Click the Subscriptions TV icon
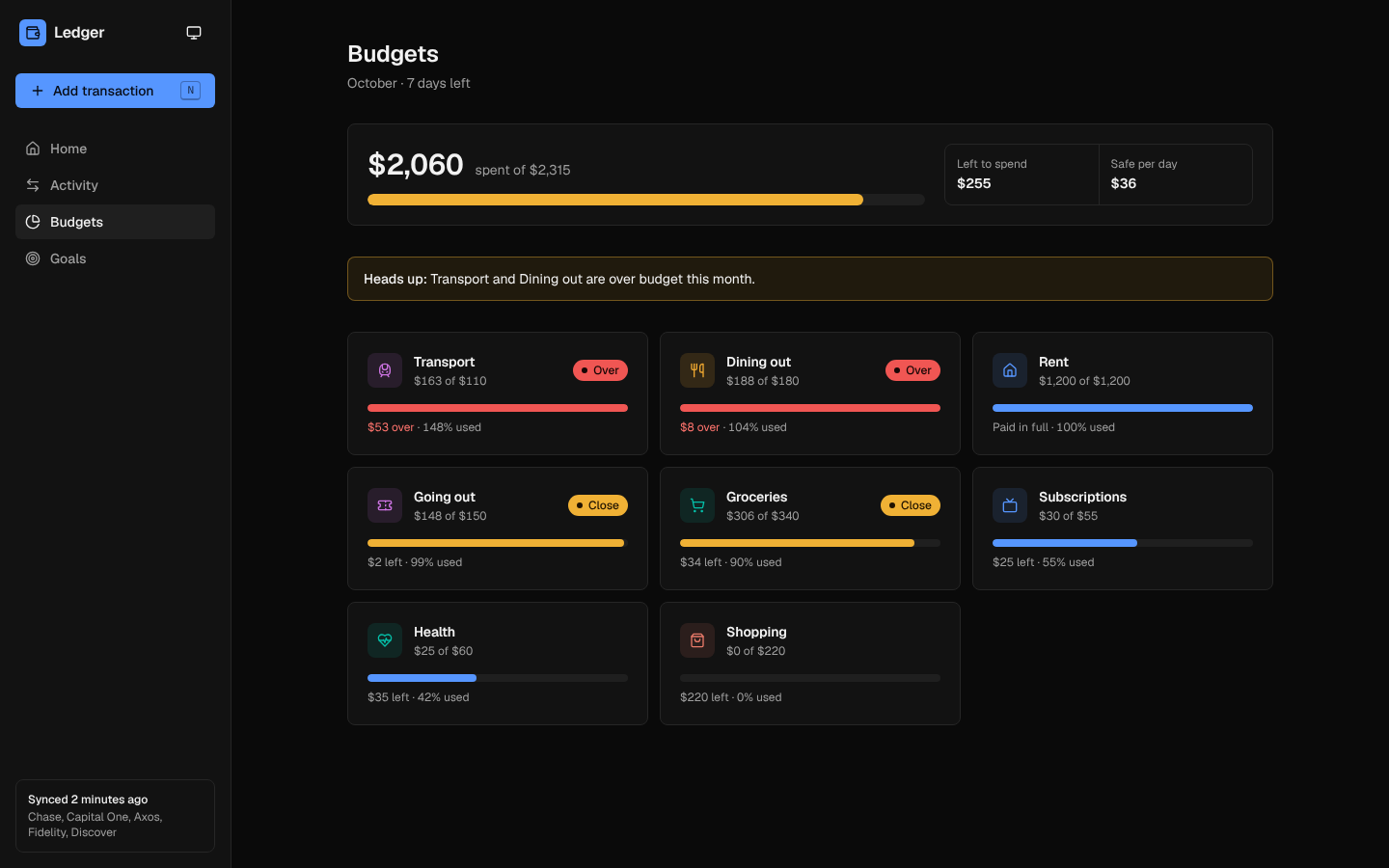Viewport: 1389px width, 868px height. pos(1010,505)
